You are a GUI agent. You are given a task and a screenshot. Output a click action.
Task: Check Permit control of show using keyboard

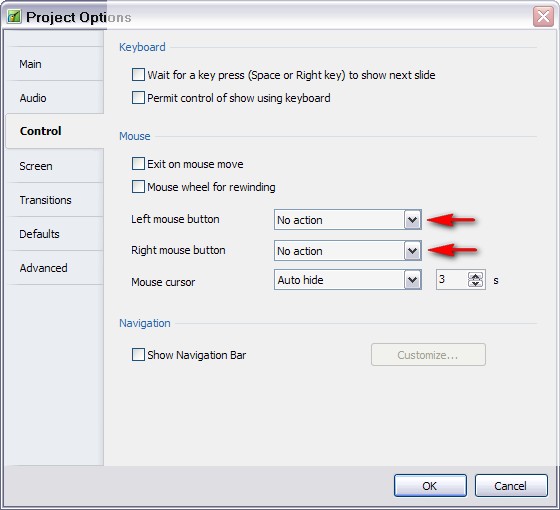point(138,98)
